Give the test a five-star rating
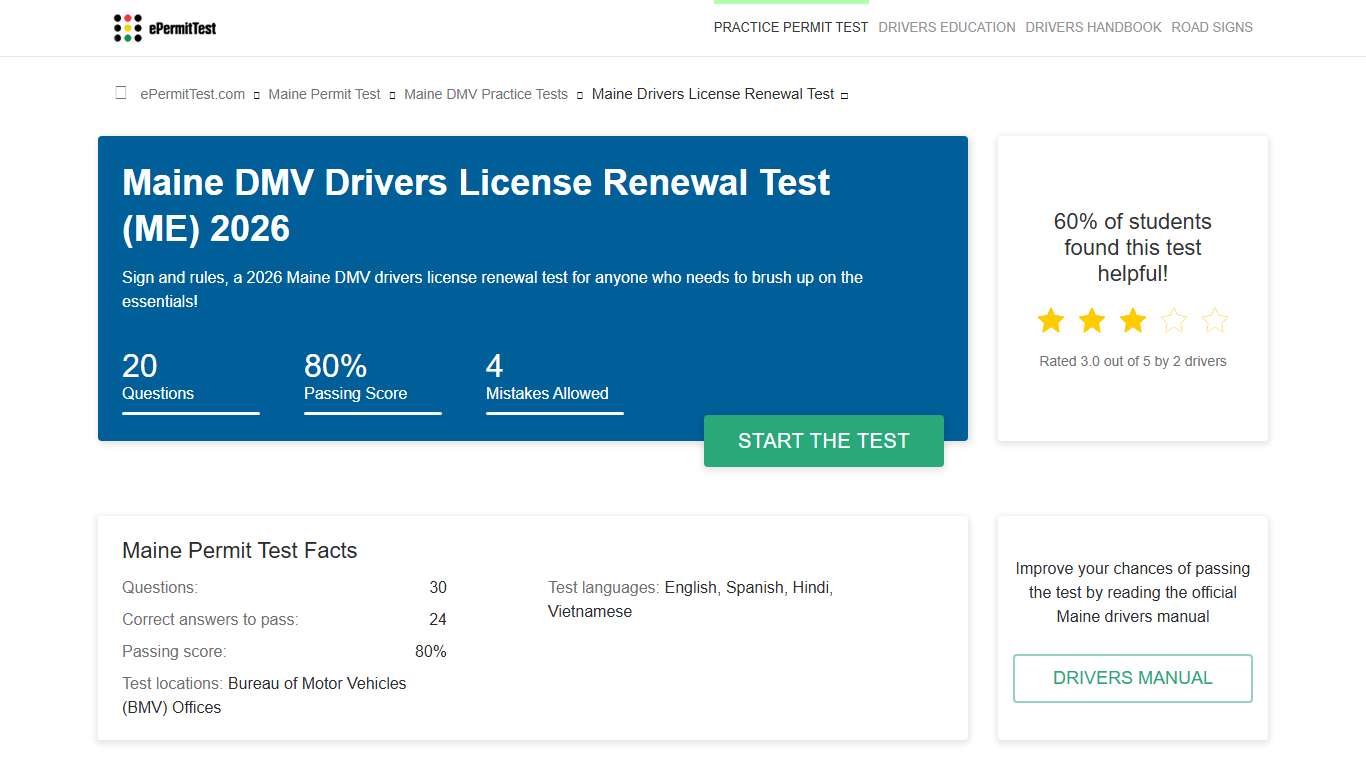The height and width of the screenshot is (768, 1366). (1214, 320)
